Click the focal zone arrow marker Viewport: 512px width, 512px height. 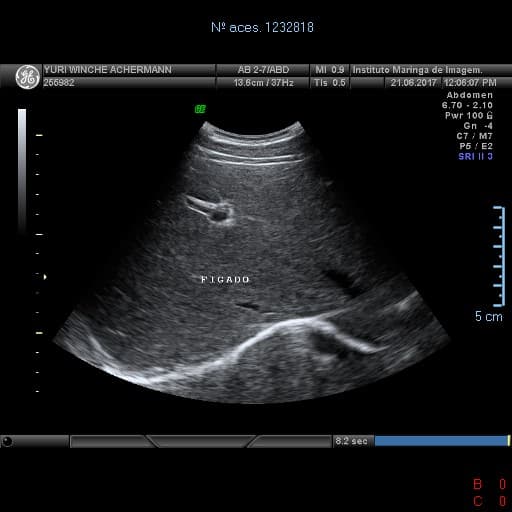point(45,277)
